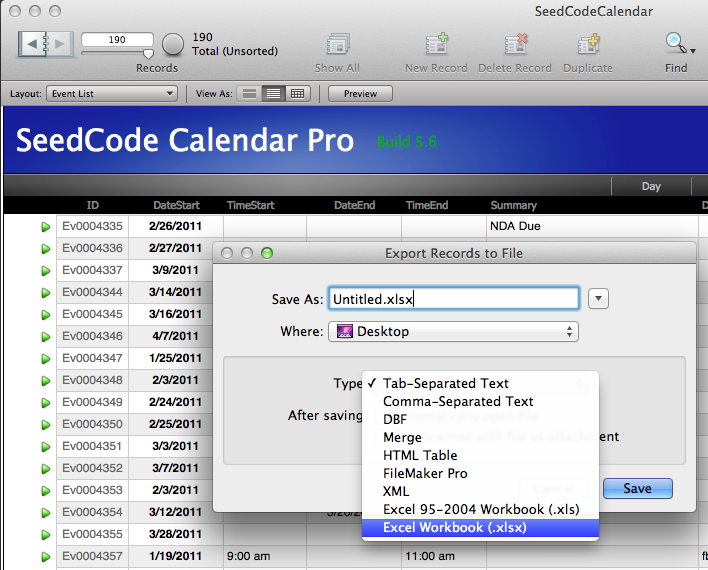Choose Excel Workbook (.xlsx) type
Image resolution: width=708 pixels, height=570 pixels.
(x=480, y=528)
